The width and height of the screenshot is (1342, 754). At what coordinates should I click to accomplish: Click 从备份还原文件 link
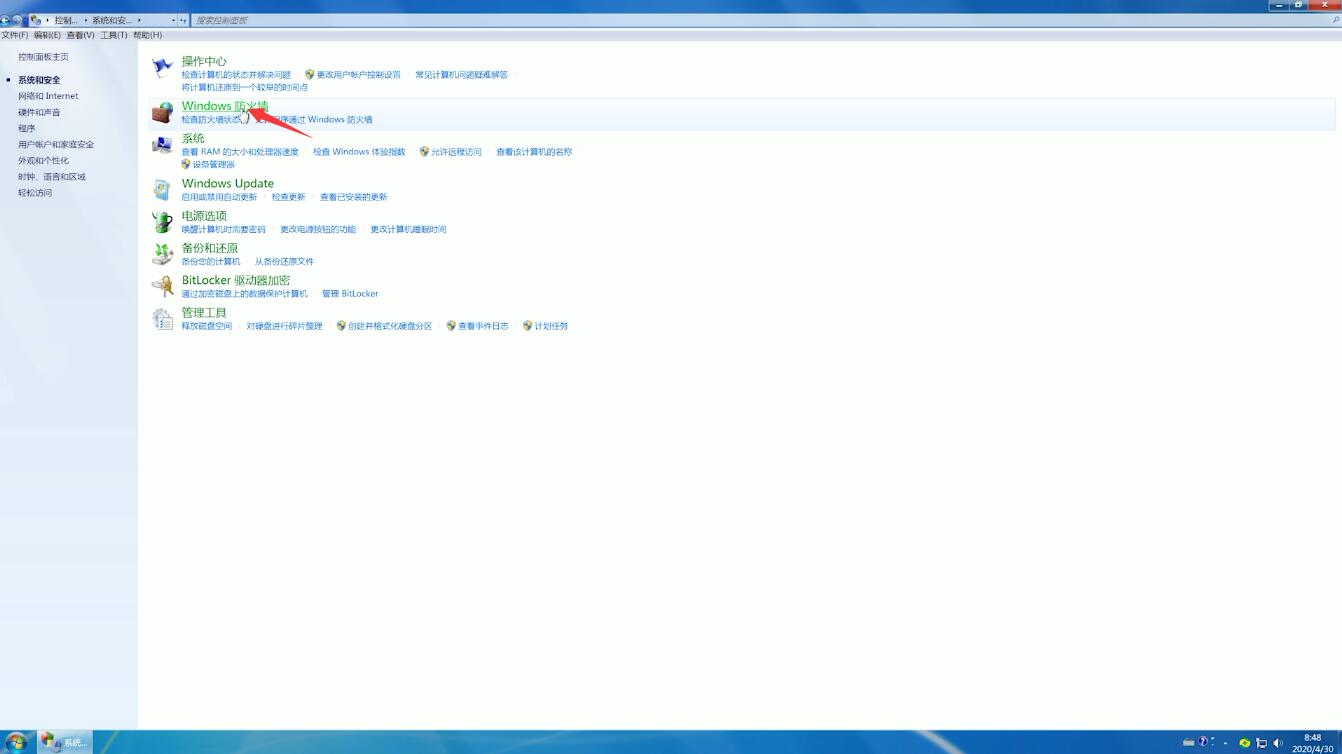coord(284,261)
